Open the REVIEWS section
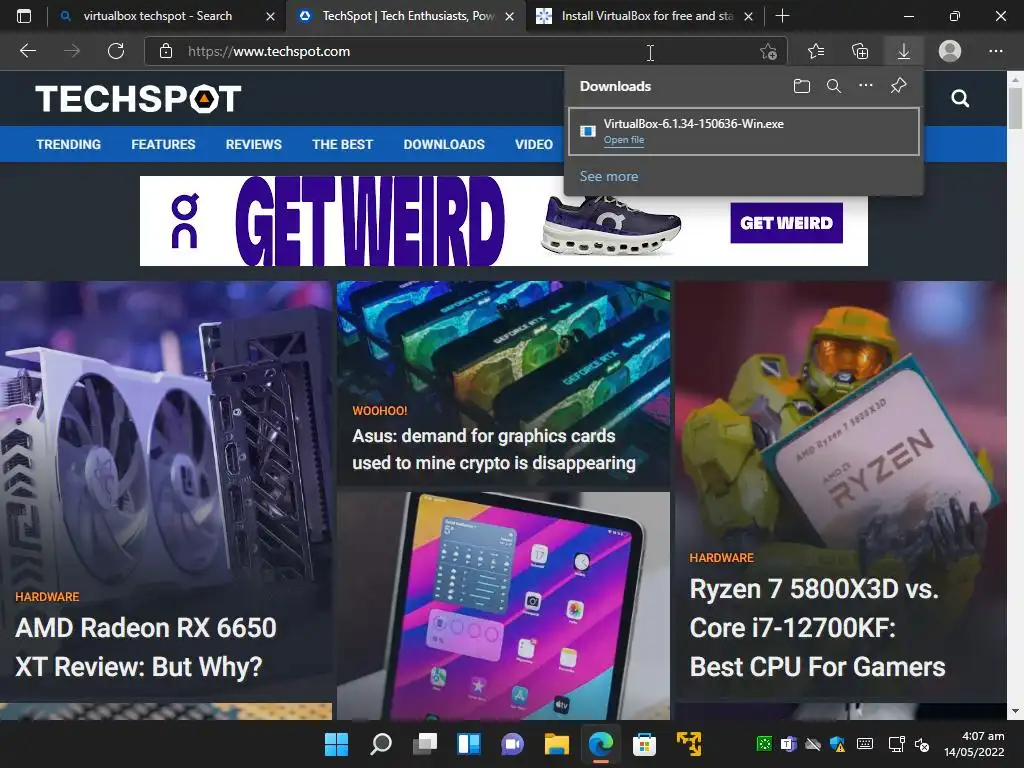The image size is (1024, 768). point(253,144)
